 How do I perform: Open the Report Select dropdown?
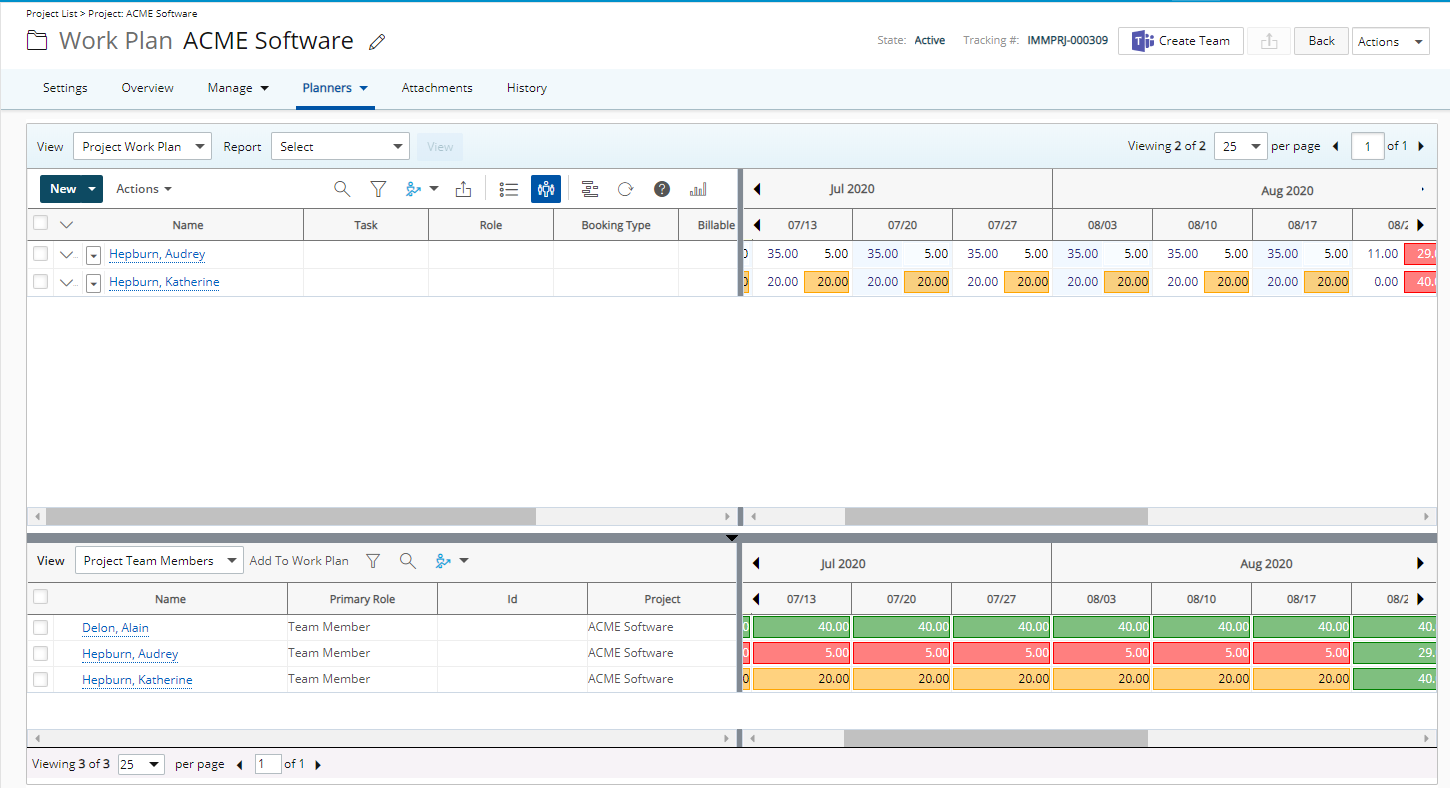click(x=340, y=146)
